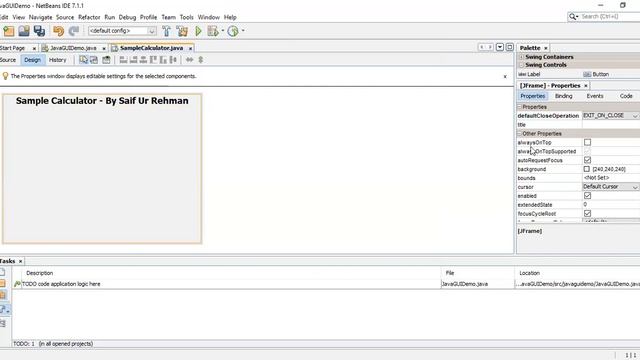Screen dimensions: 640x360
Task: Close the Palette panel tab
Action: point(546,48)
